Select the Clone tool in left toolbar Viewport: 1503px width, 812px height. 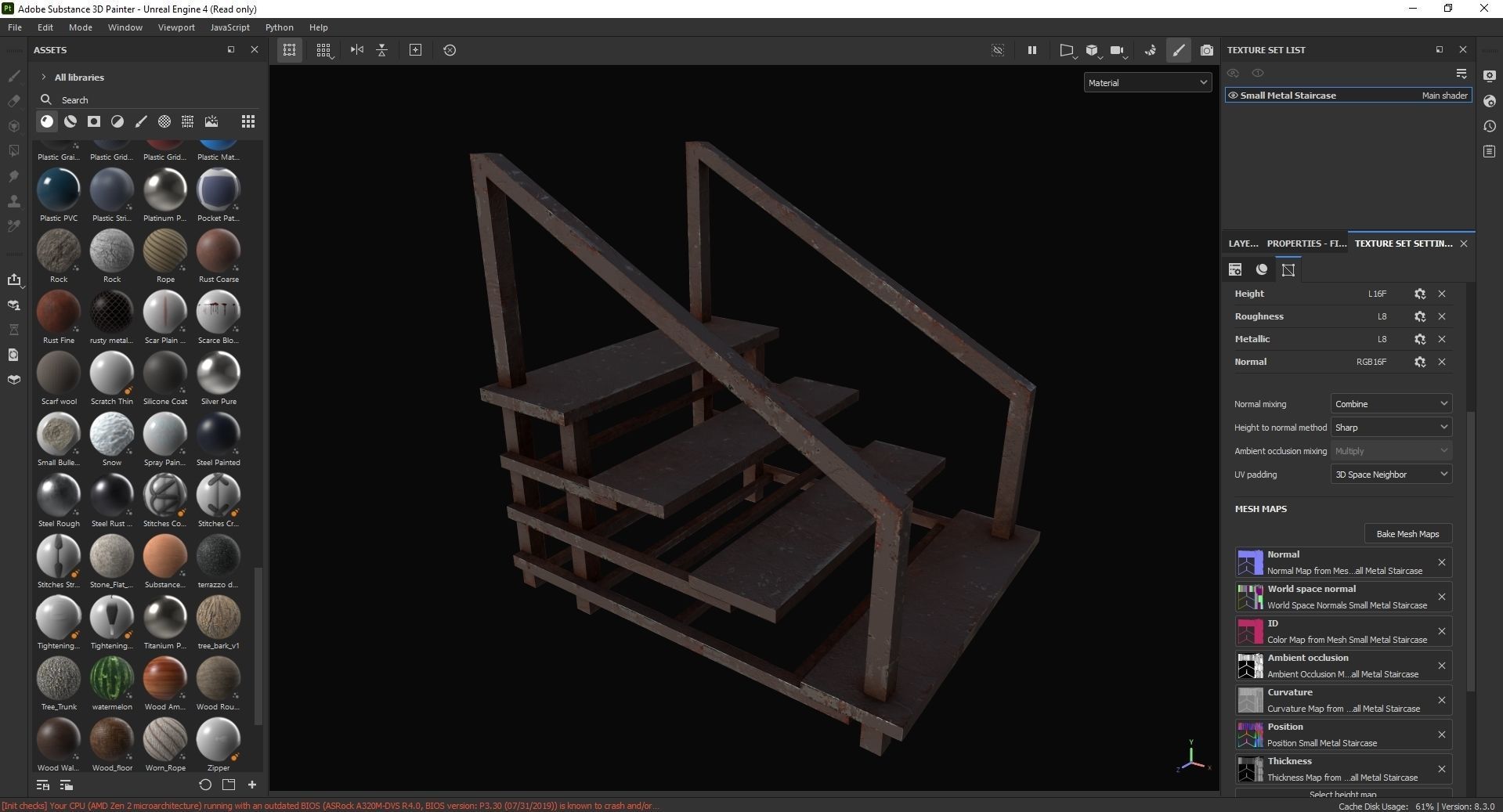click(x=13, y=201)
